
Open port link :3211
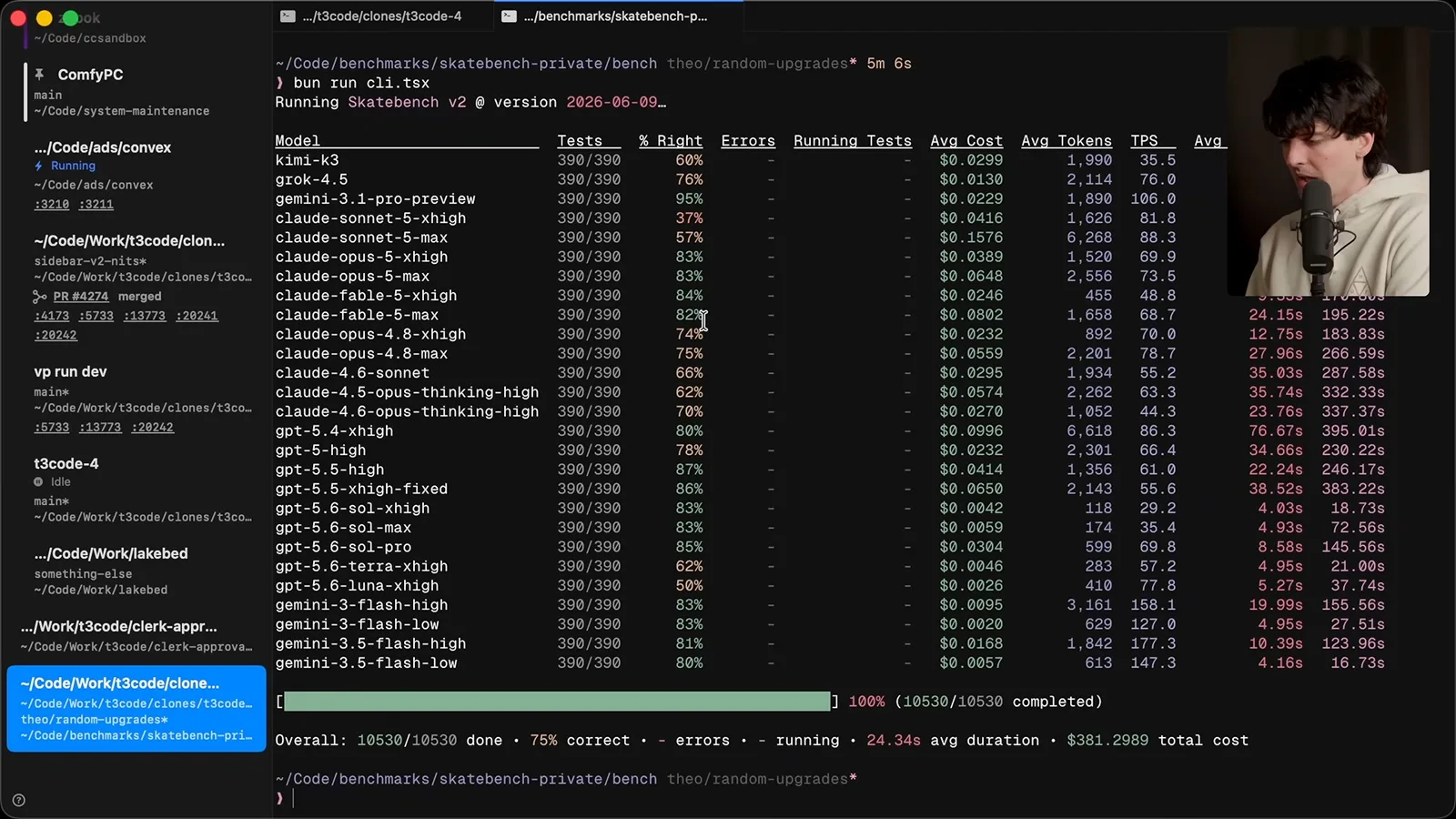[x=96, y=205]
